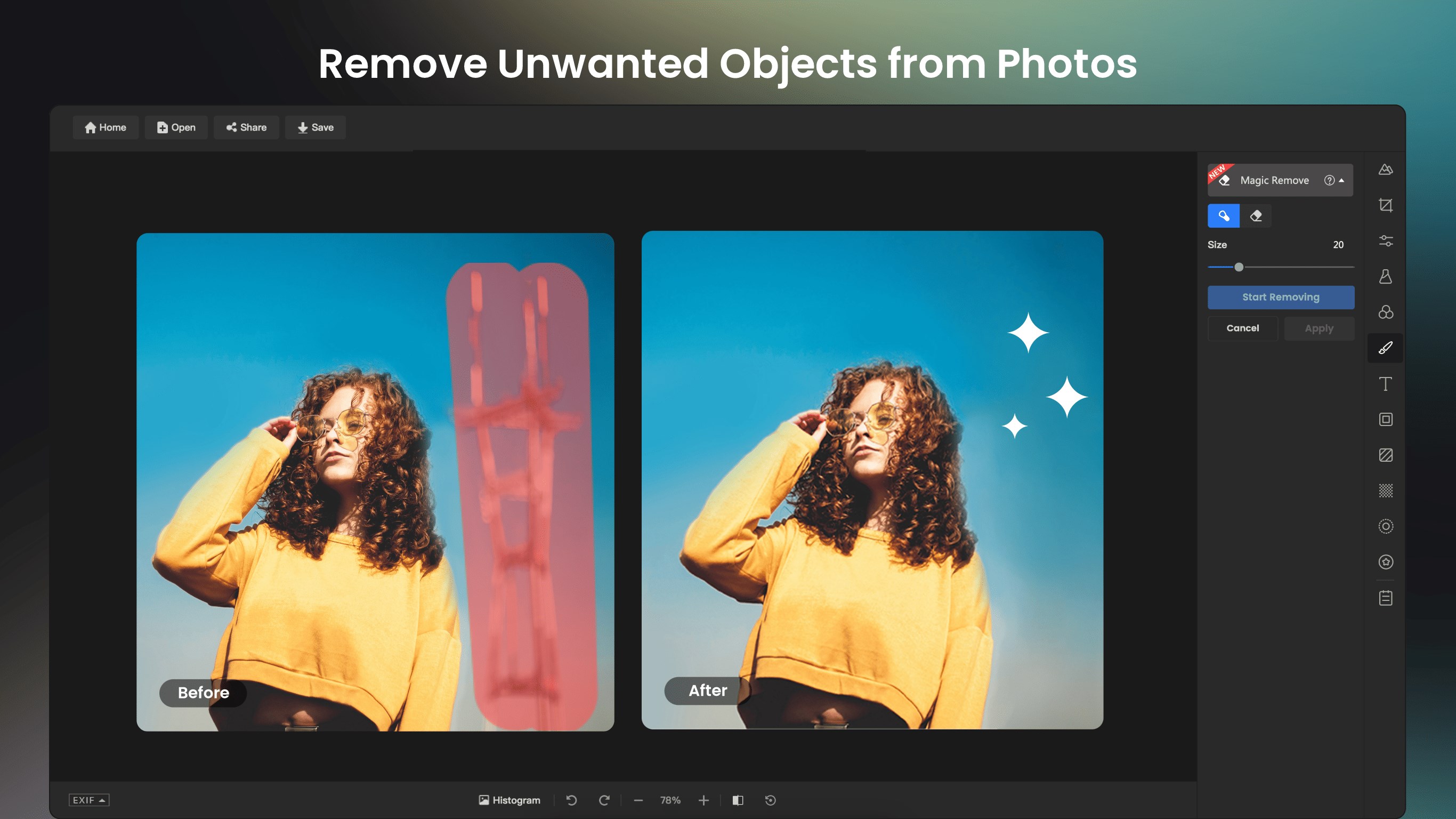Select the crop tool icon
The image size is (1456, 819).
coord(1385,205)
